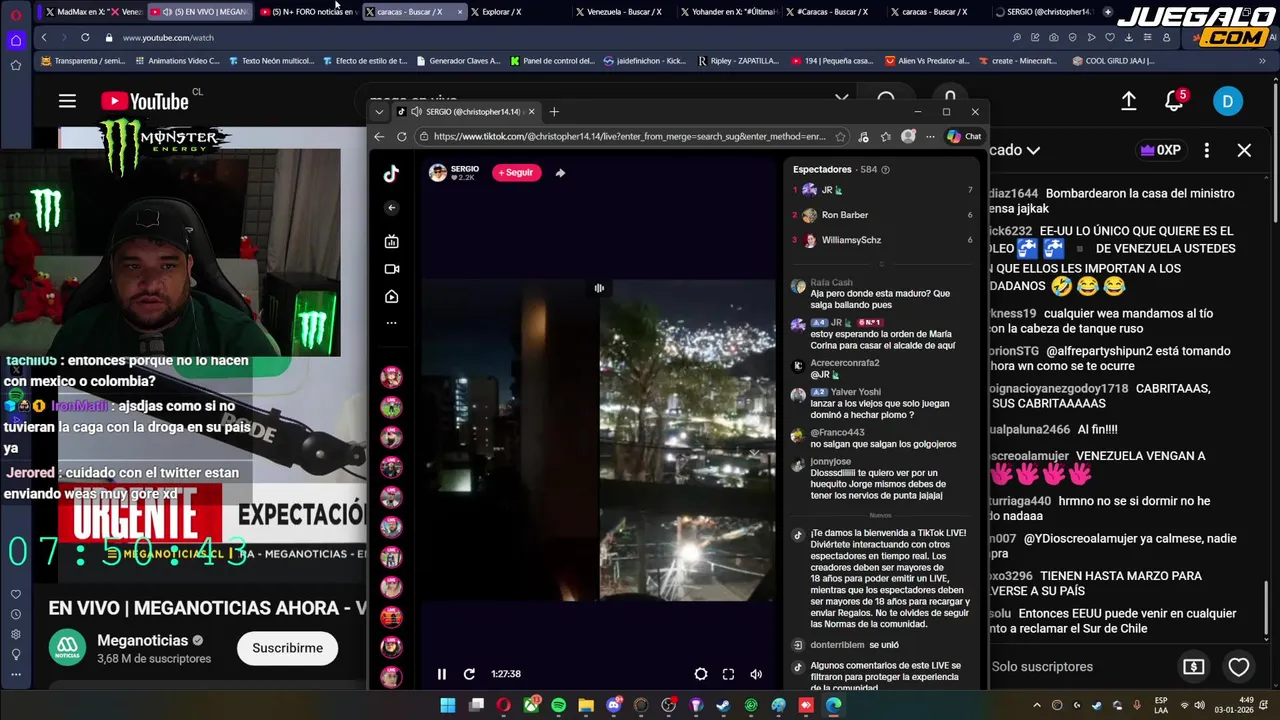Open top viewer Ron Barber's profile

845,215
